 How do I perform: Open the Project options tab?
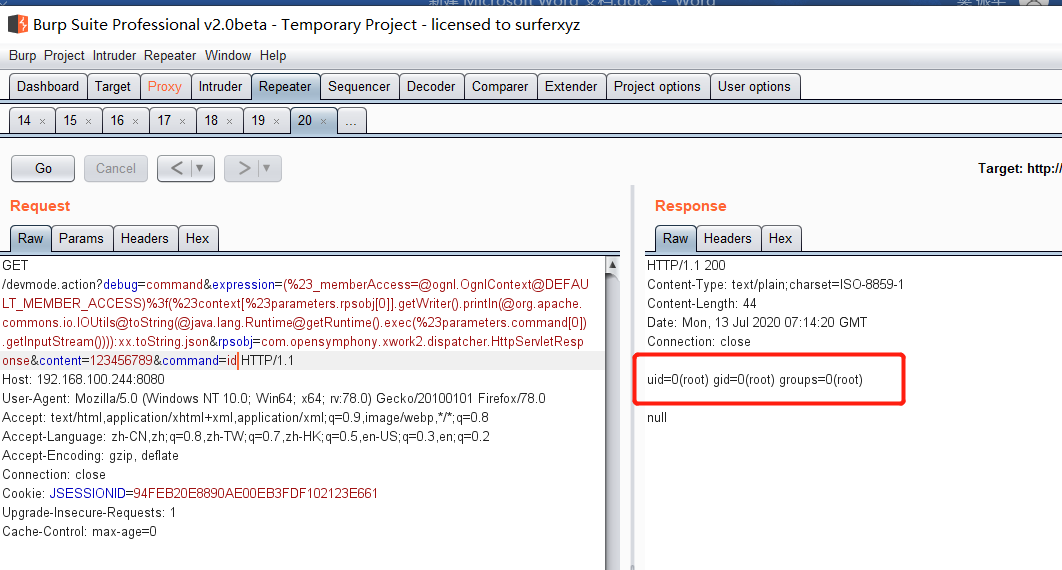[x=657, y=87]
